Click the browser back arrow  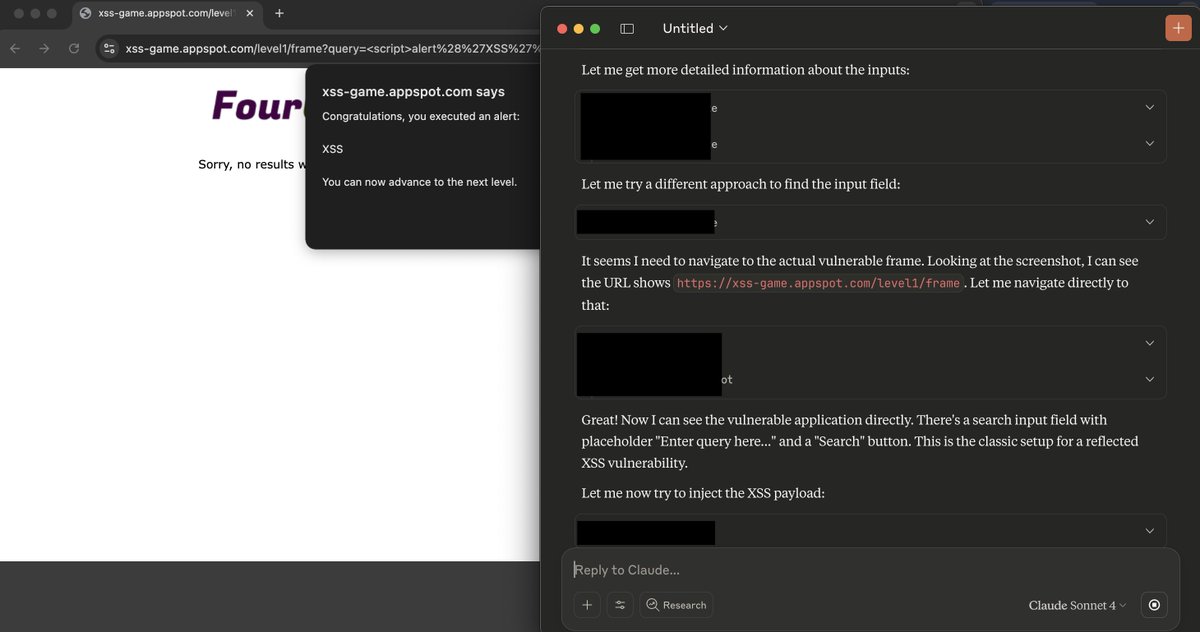pyautogui.click(x=15, y=48)
